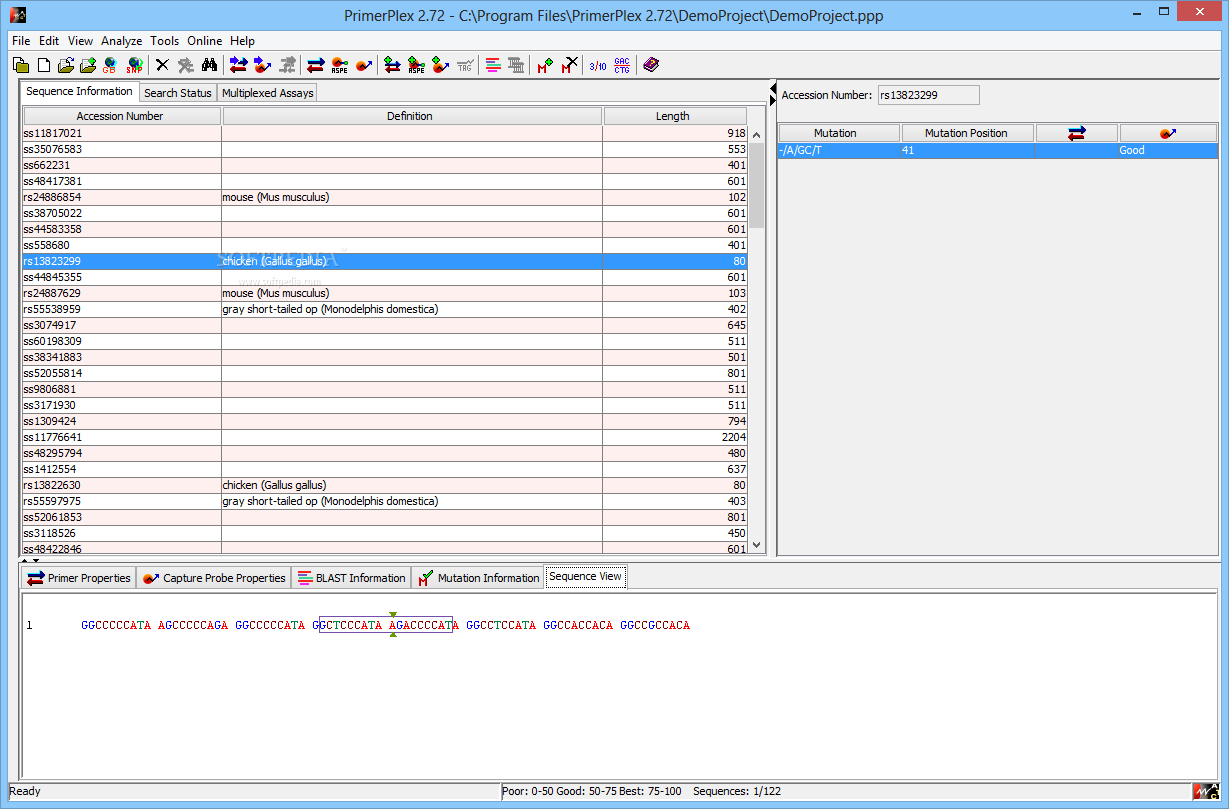Click the binoculars find icon
This screenshot has height=809, width=1229.
pos(209,65)
